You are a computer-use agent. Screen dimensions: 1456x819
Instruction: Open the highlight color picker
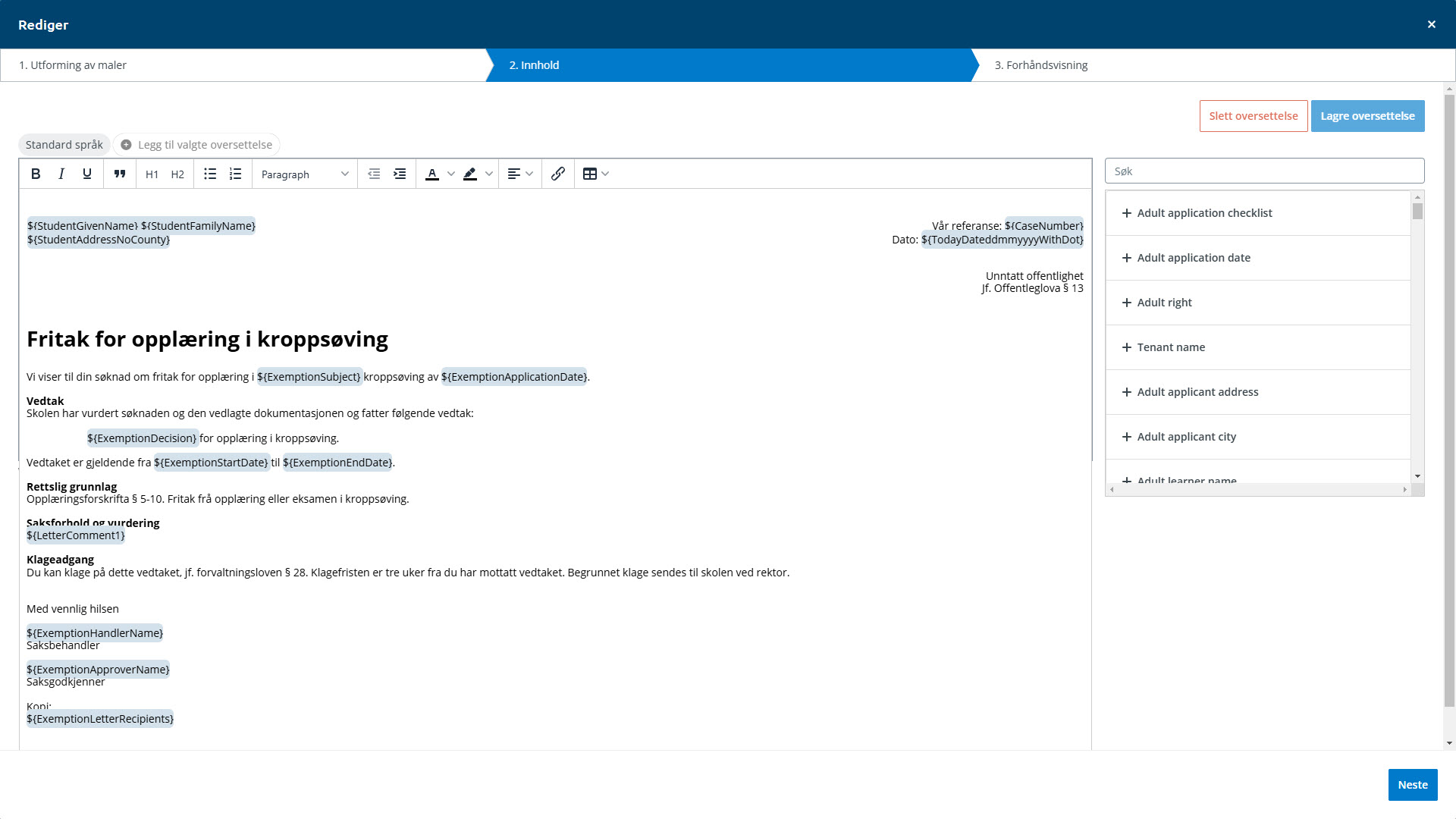pyautogui.click(x=489, y=174)
